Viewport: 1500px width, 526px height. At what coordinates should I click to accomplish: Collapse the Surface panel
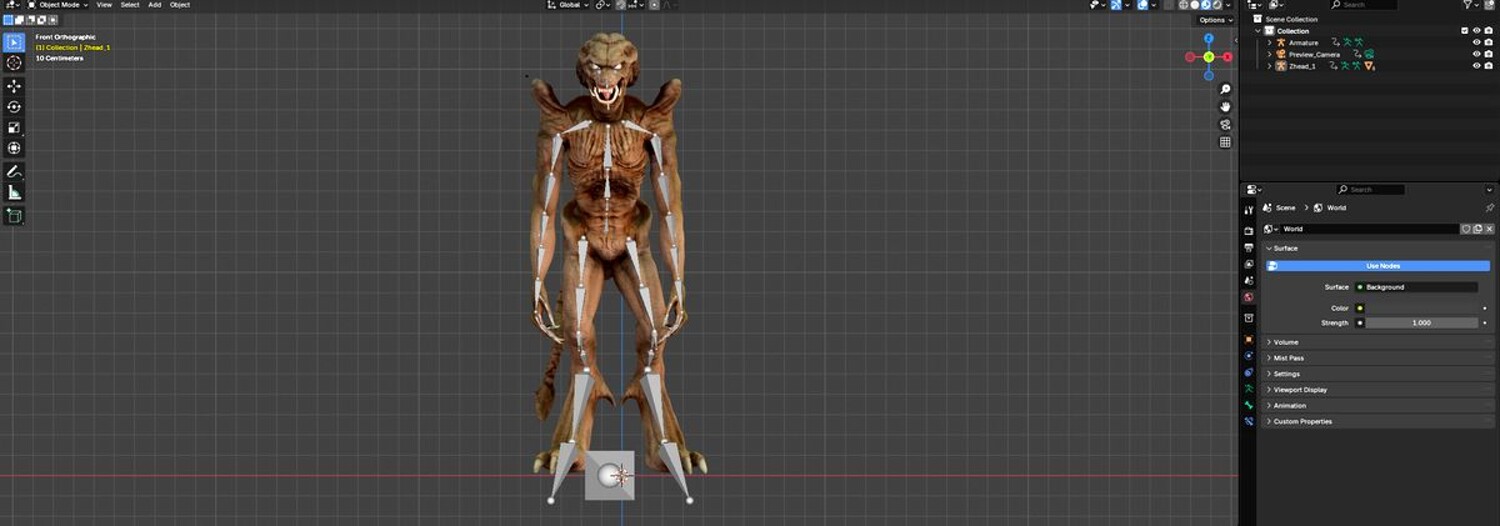(x=1378, y=248)
